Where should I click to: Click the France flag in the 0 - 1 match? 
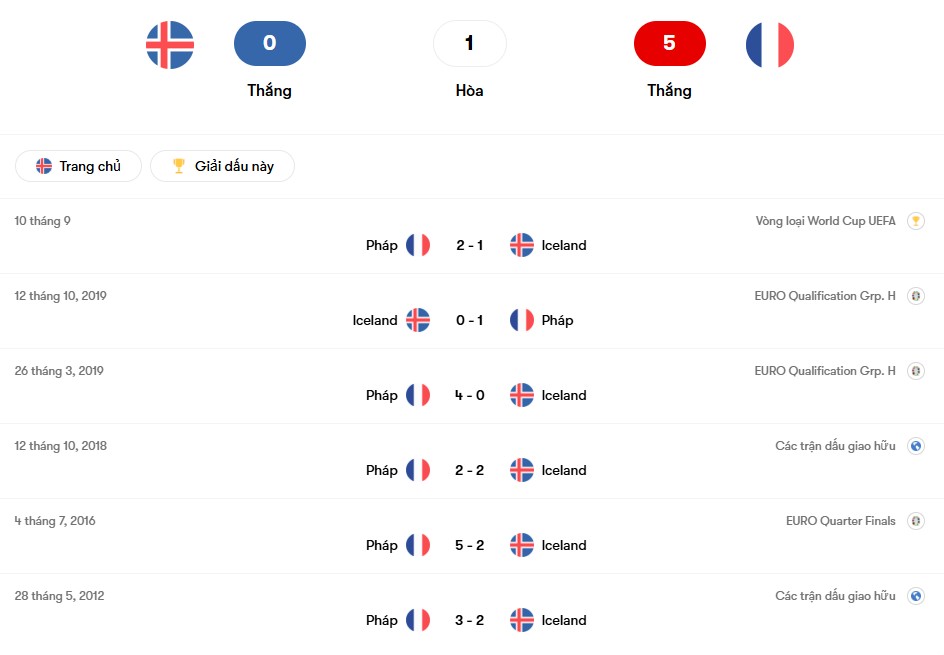(522, 320)
